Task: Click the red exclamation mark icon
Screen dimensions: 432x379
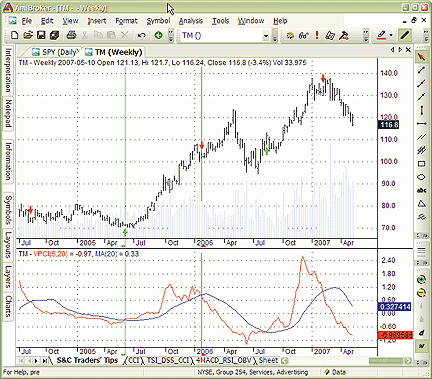Action: pos(317,35)
